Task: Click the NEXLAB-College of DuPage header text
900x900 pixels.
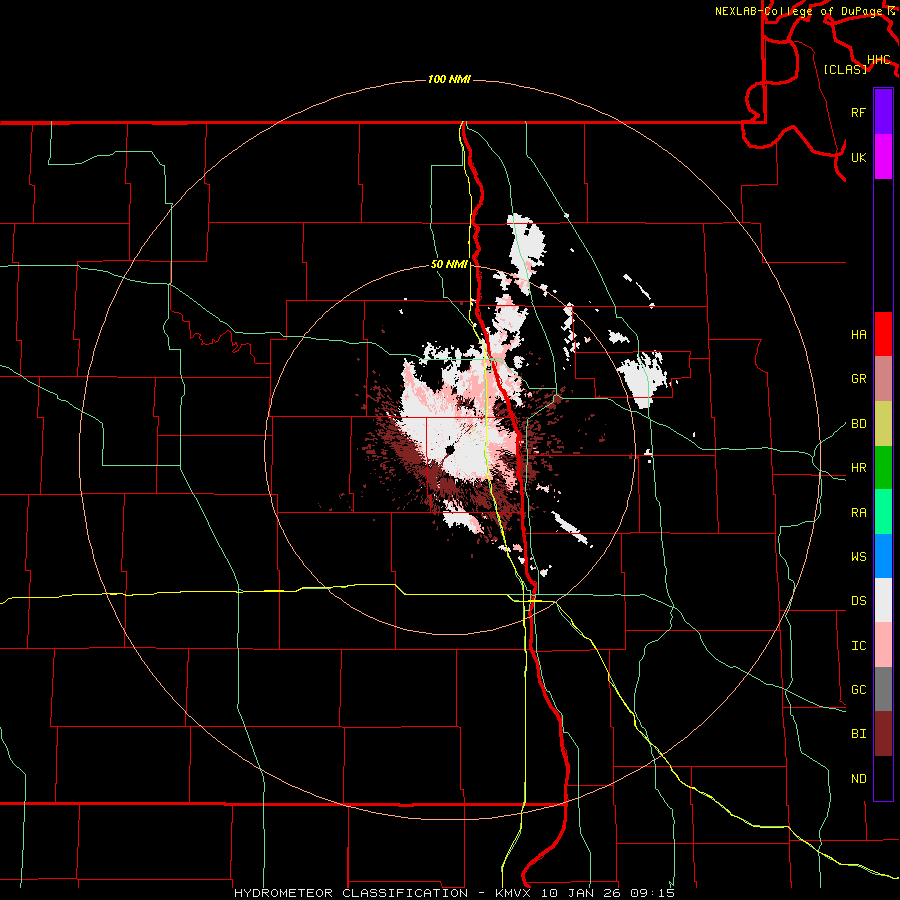Action: pyautogui.click(x=798, y=11)
